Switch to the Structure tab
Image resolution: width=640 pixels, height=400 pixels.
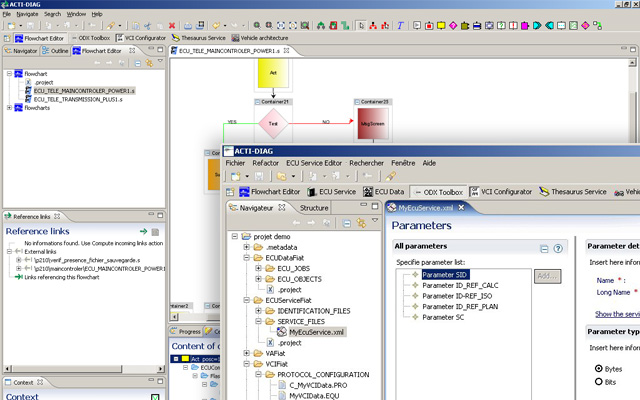coord(314,208)
